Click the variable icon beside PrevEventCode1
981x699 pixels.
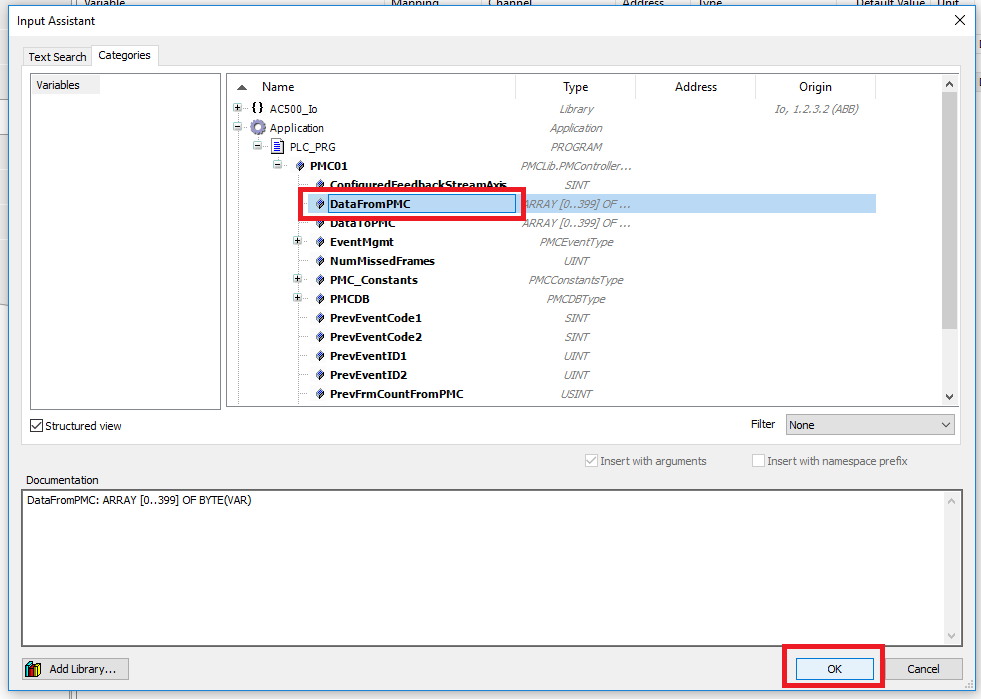tap(321, 318)
